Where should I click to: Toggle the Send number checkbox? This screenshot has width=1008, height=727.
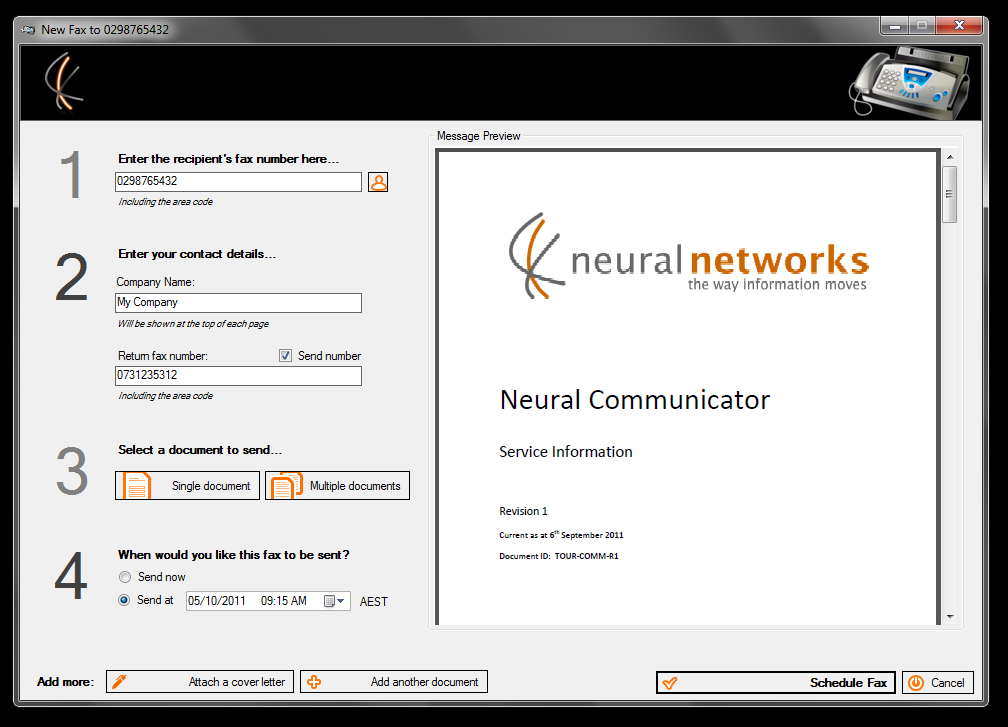pos(285,356)
